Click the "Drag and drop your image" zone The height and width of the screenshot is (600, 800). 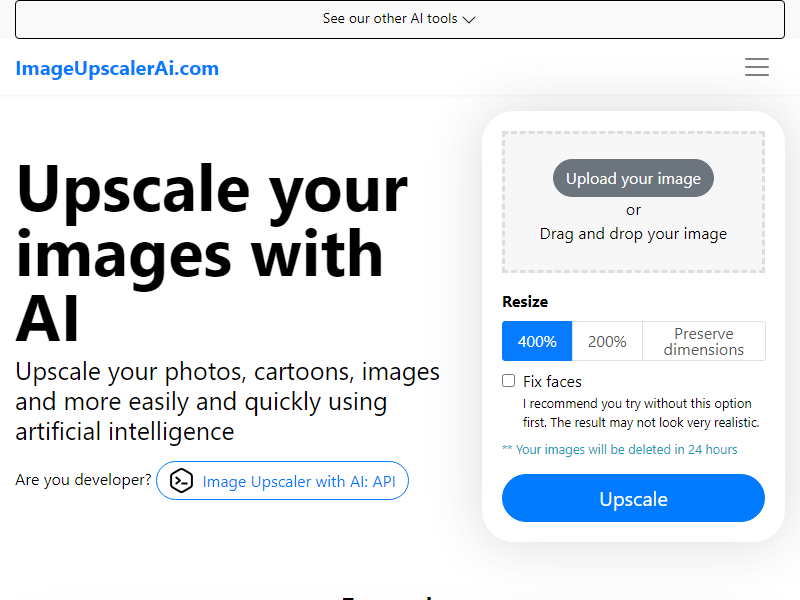point(633,234)
